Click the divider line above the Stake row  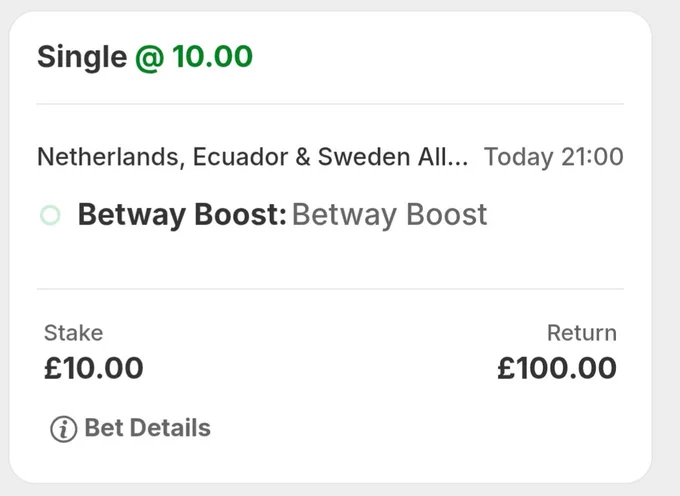tap(330, 289)
